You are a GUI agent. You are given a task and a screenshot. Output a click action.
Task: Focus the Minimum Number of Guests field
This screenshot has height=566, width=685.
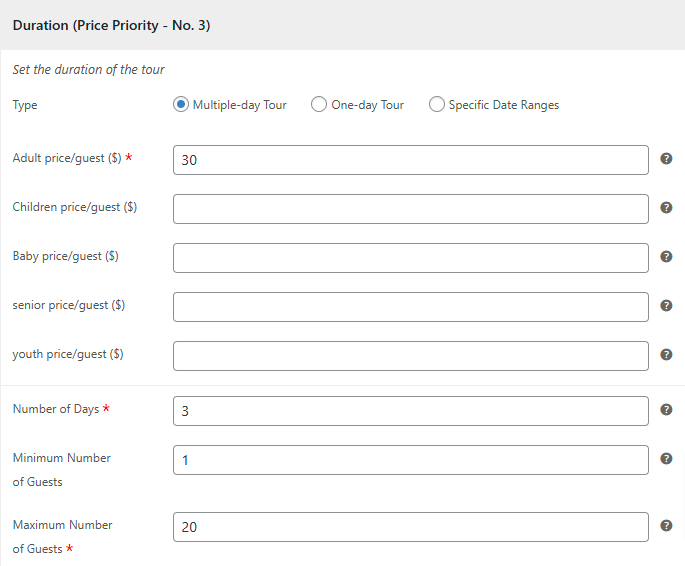[410, 460]
